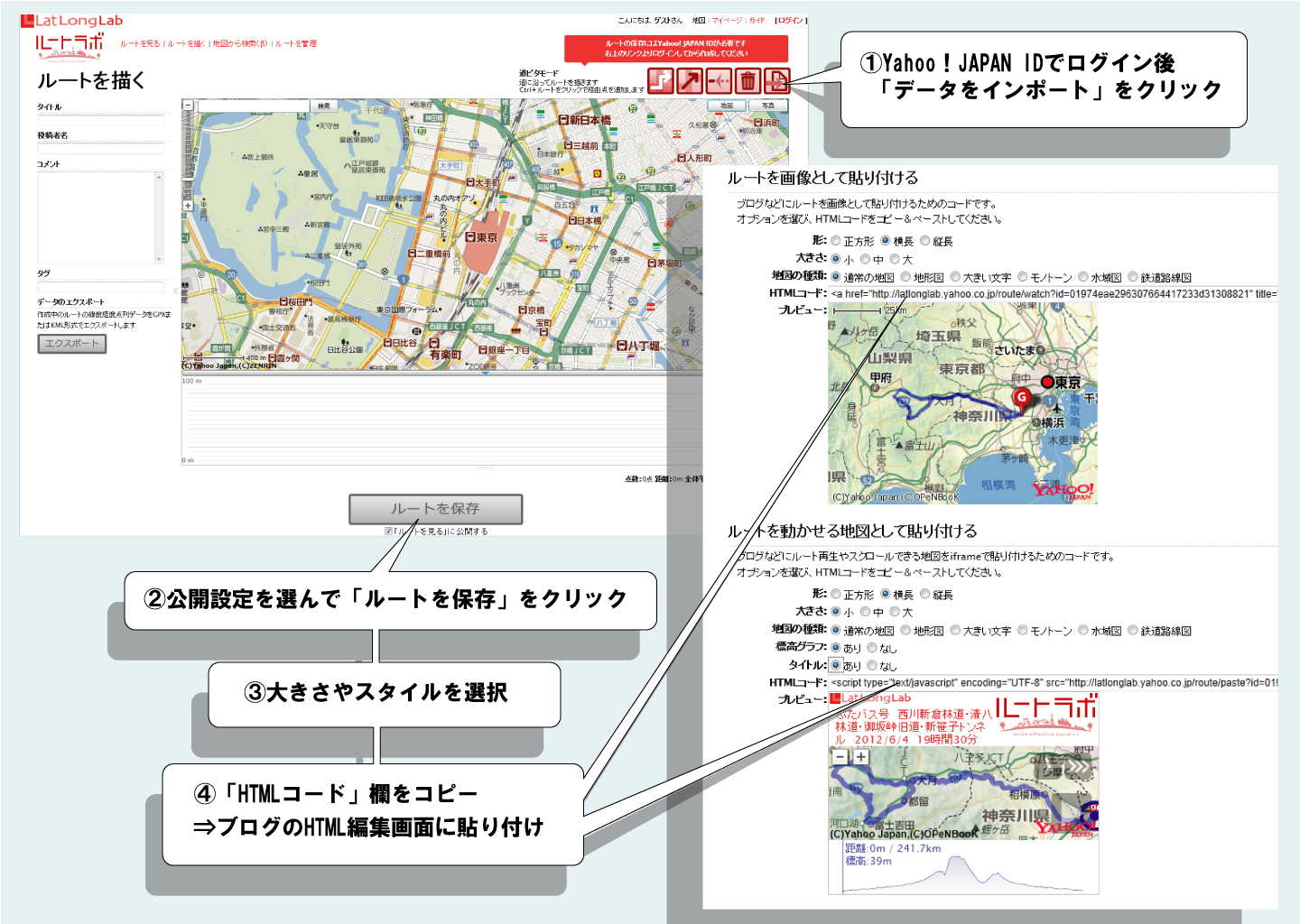Image resolution: width=1300 pixels, height=924 pixels.
Task: Click the elevation chart below Tokyo map
Action: [x=441, y=420]
